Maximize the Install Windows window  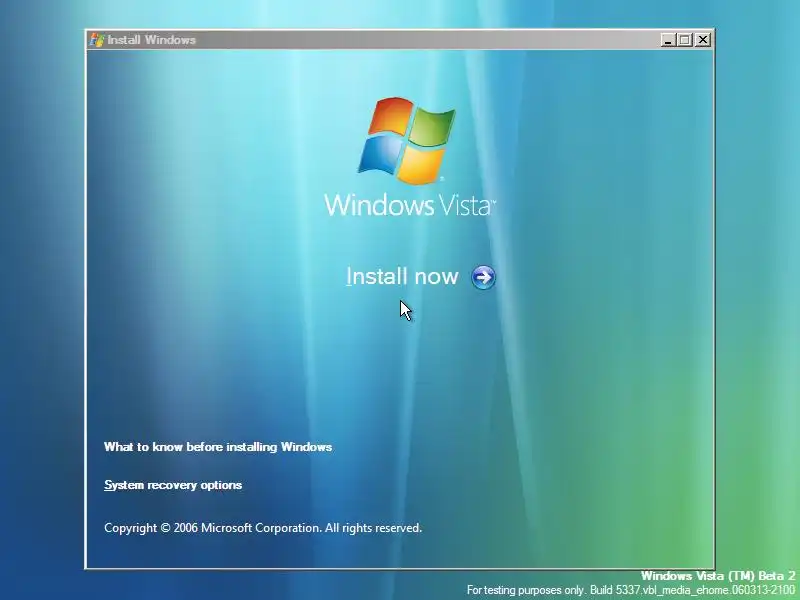point(685,40)
